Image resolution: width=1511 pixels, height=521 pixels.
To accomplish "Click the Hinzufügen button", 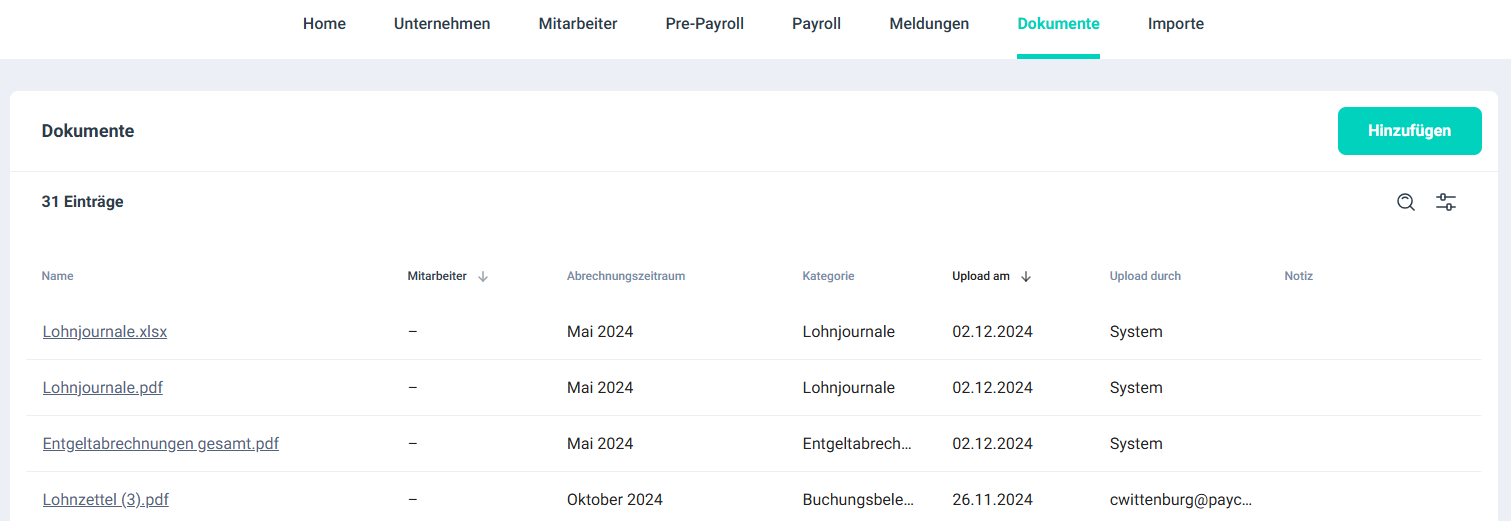I will 1410,131.
